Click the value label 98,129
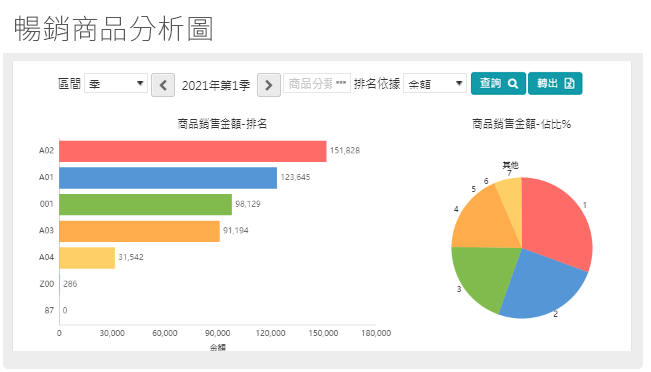The height and width of the screenshot is (372, 651). 248,204
